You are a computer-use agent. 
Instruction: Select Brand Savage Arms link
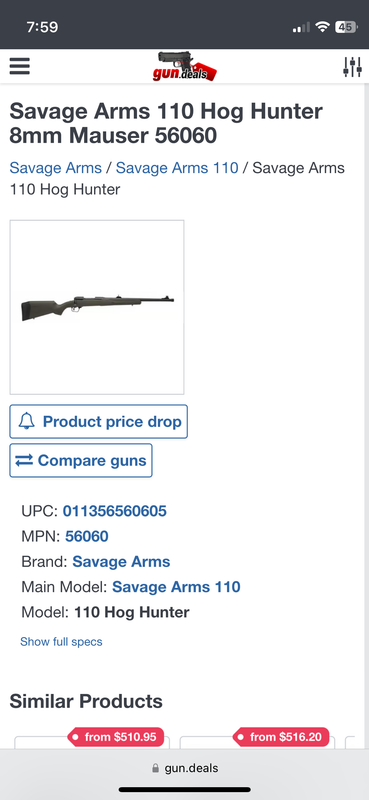click(121, 562)
